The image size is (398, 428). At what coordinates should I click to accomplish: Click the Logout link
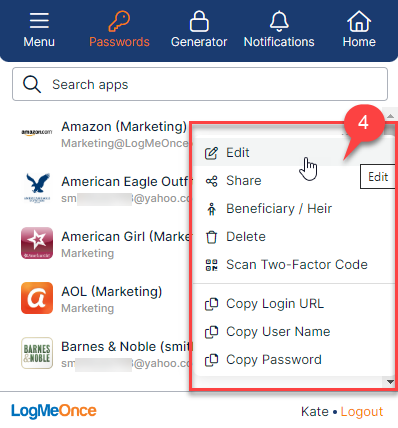[x=362, y=412]
